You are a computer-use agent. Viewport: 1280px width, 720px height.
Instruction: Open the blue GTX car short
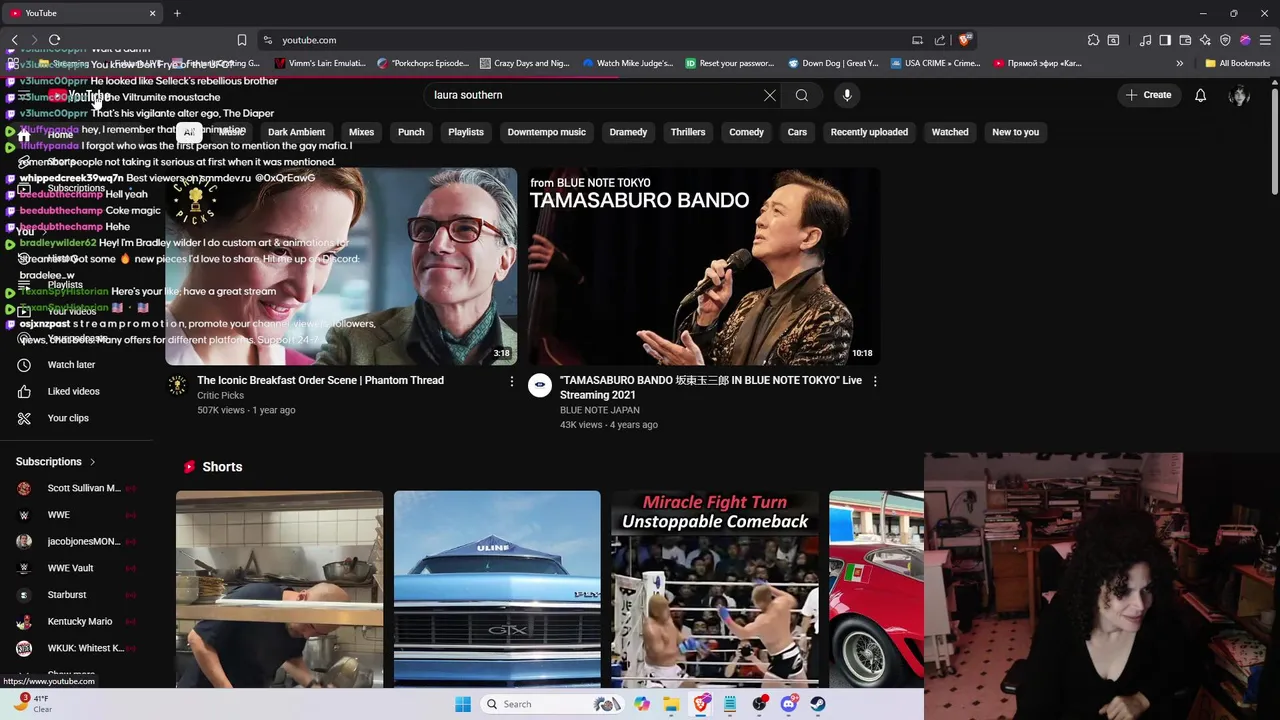[497, 589]
